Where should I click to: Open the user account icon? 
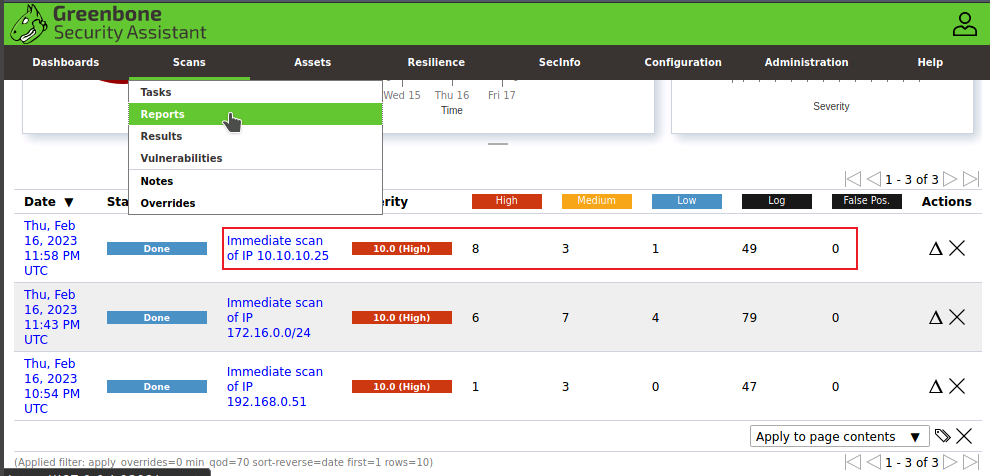coord(964,24)
